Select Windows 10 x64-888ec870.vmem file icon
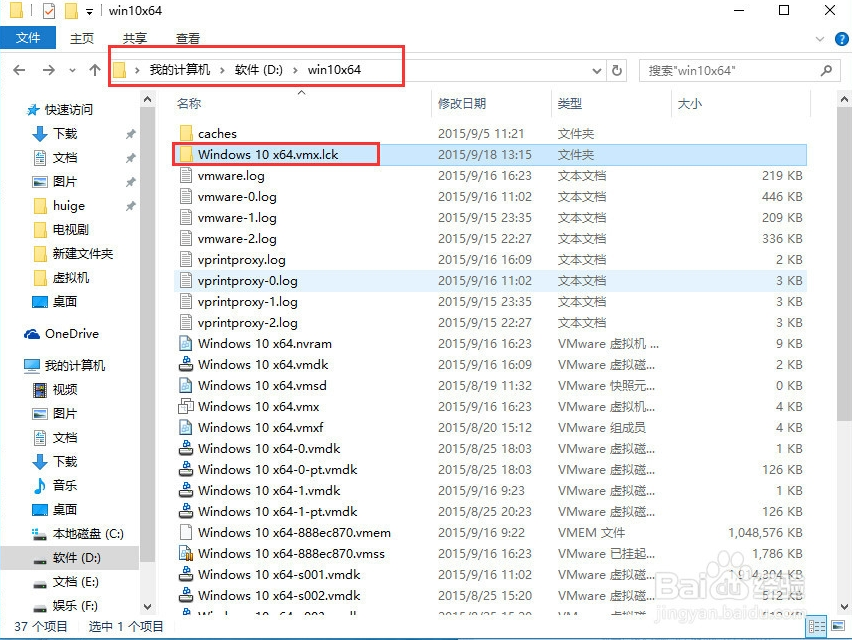 pos(186,532)
